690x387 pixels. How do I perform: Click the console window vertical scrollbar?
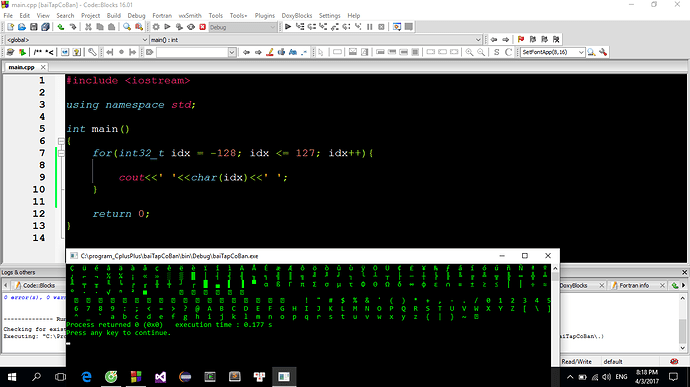coord(555,315)
